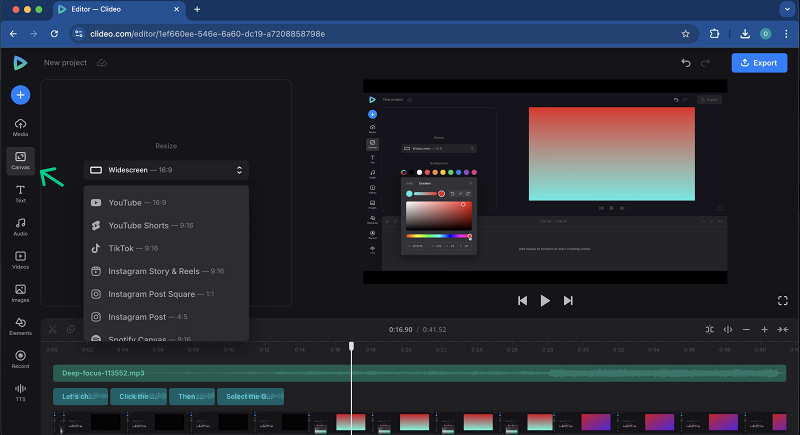Choose Instagram Story & Reels preset
800x435 pixels.
pos(166,271)
